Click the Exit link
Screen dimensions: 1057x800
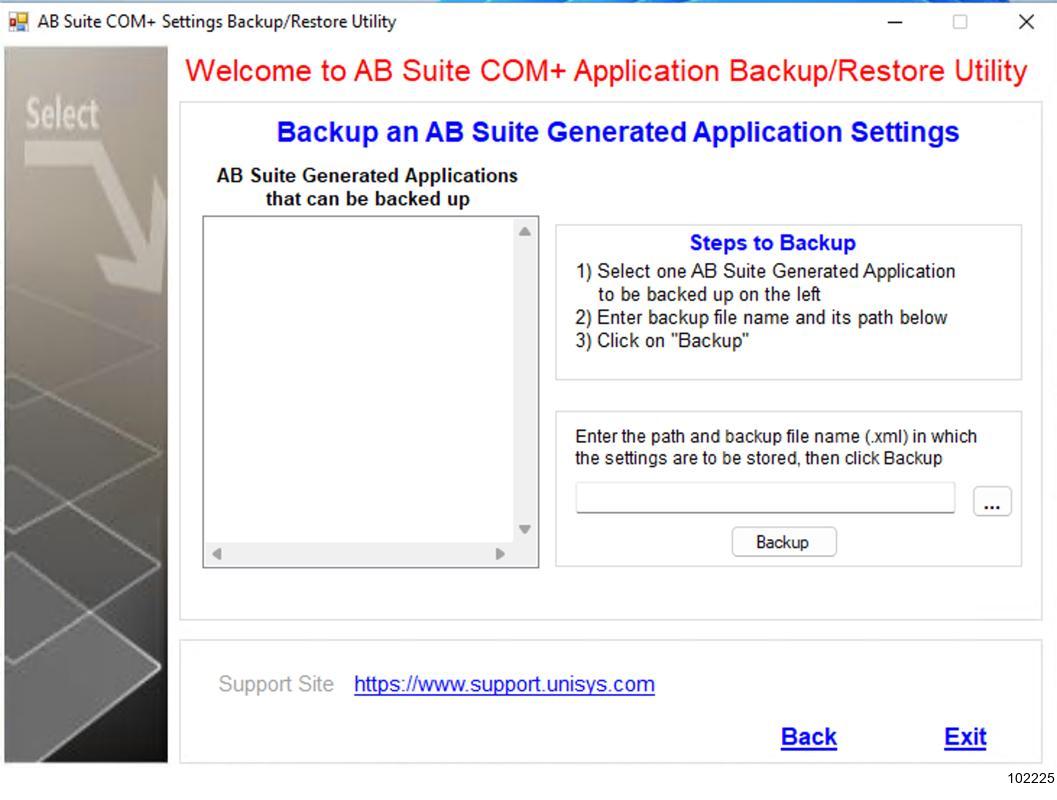965,737
